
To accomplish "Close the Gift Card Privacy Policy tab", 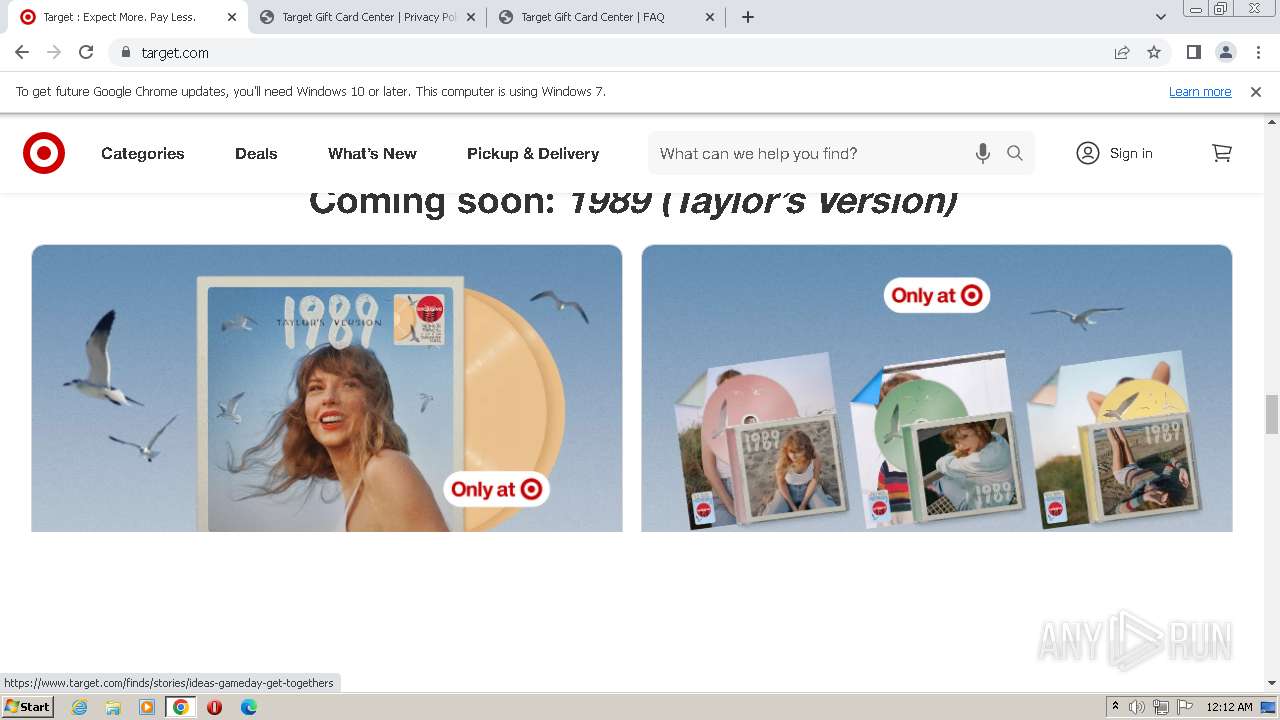I will 471,17.
